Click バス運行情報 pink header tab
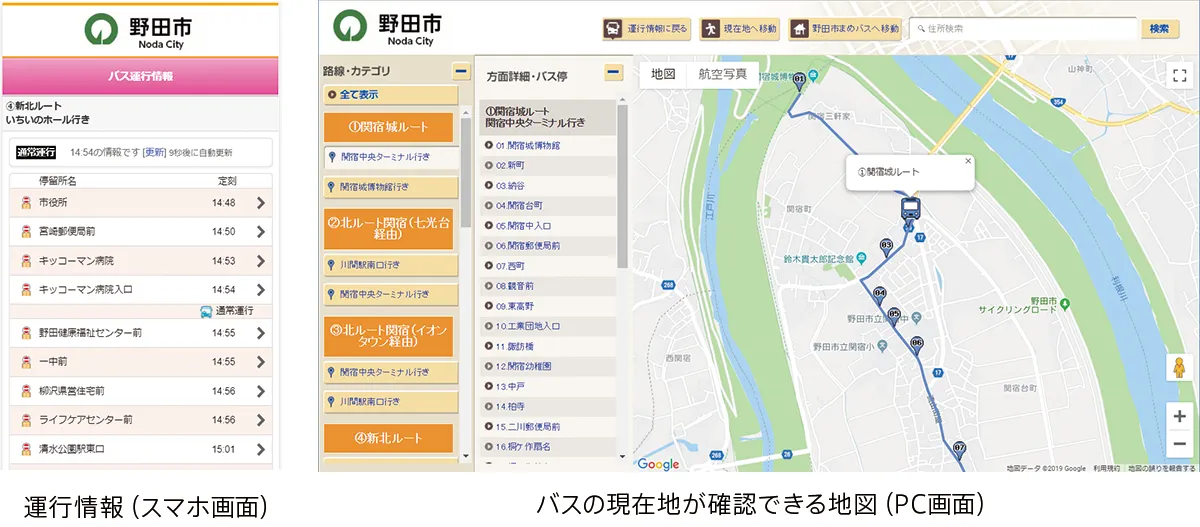This screenshot has width=1200, height=527. pyautogui.click(x=140, y=76)
